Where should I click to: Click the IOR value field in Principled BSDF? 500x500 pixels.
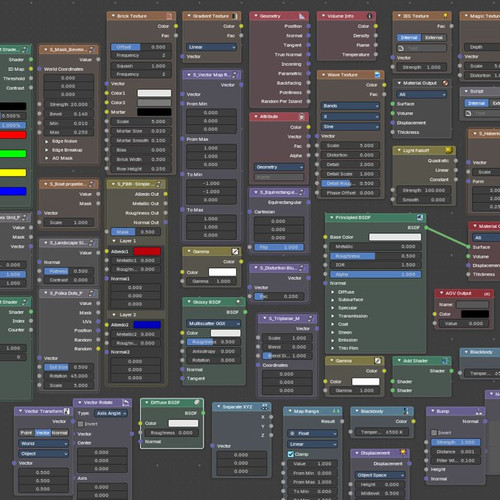[x=375, y=265]
